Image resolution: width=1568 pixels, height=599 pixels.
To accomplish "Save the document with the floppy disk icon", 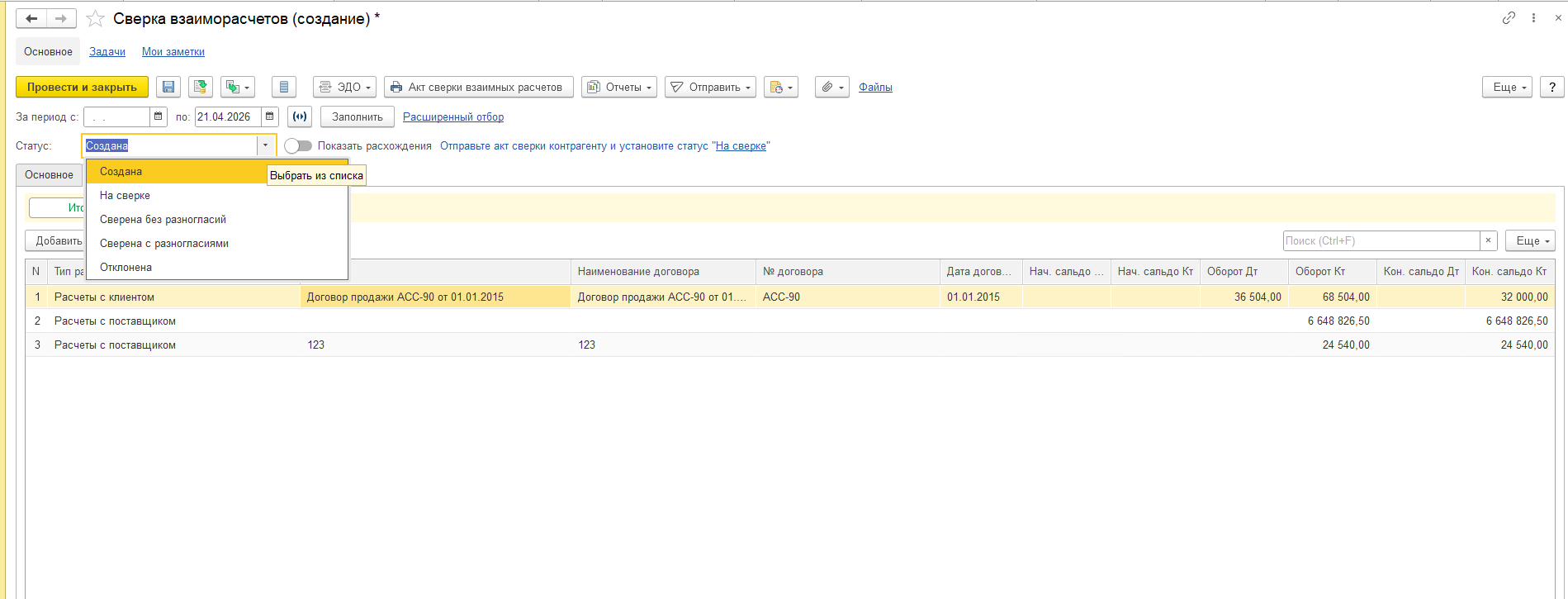I will click(x=168, y=87).
